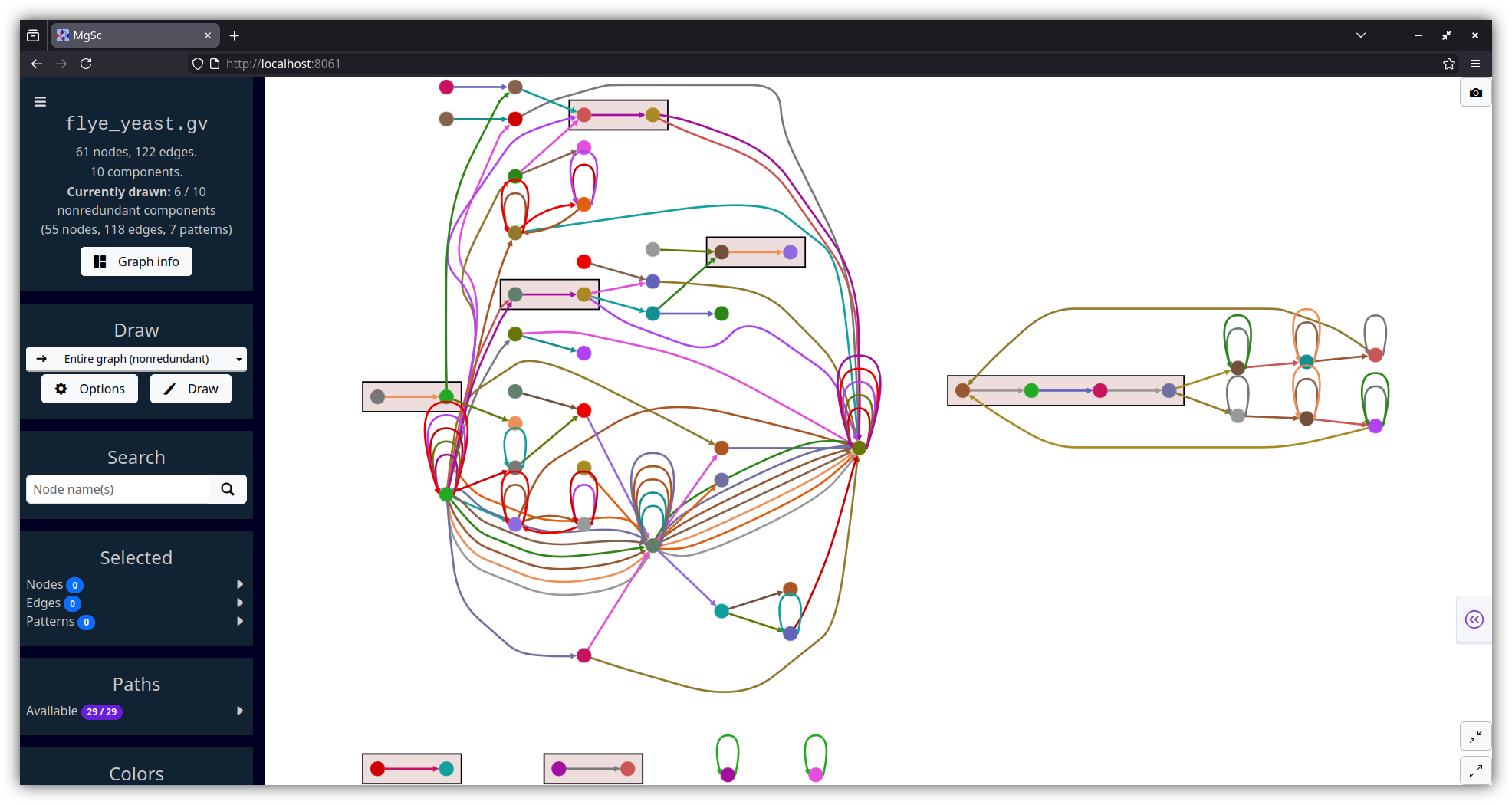
Task: Take a screenshot with camera icon
Action: pyautogui.click(x=1475, y=93)
